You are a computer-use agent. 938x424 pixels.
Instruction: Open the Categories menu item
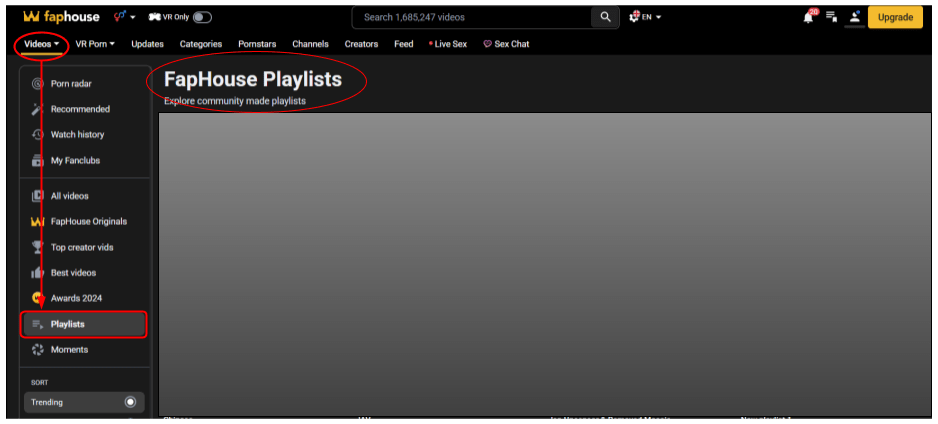(201, 44)
